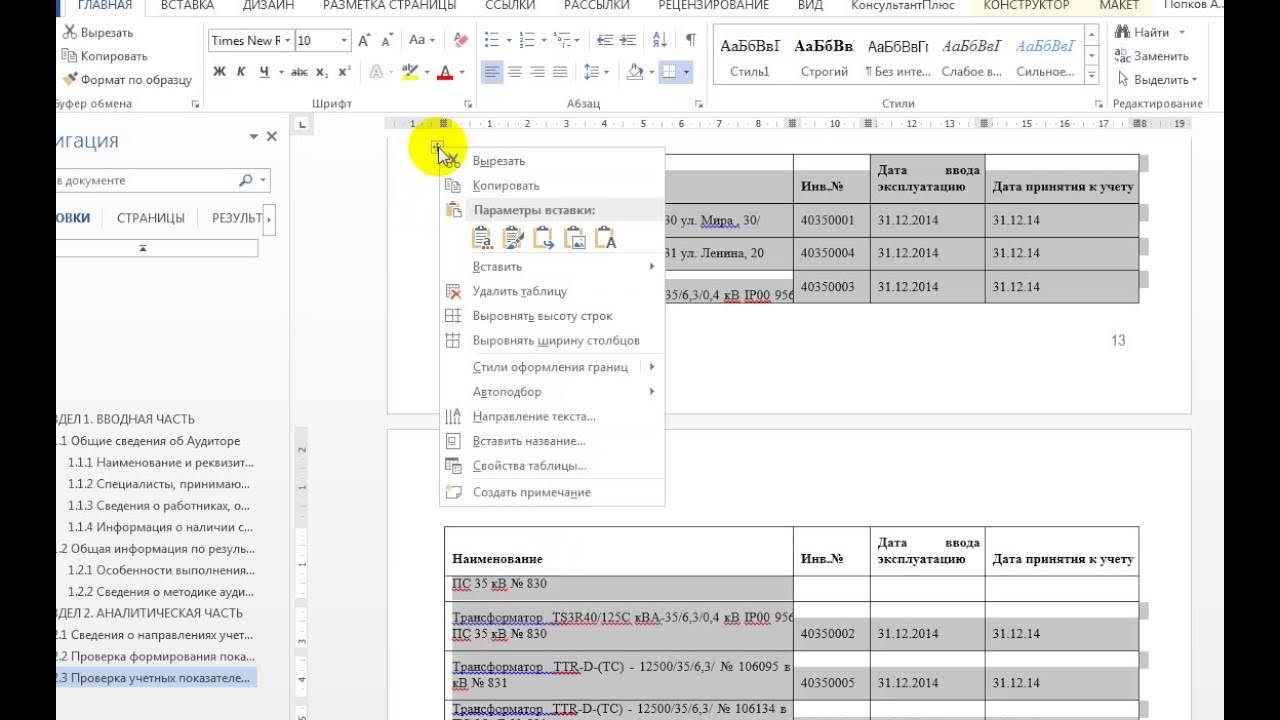Toggle bold formatting (Ж)
The width and height of the screenshot is (1280, 720).
(219, 72)
